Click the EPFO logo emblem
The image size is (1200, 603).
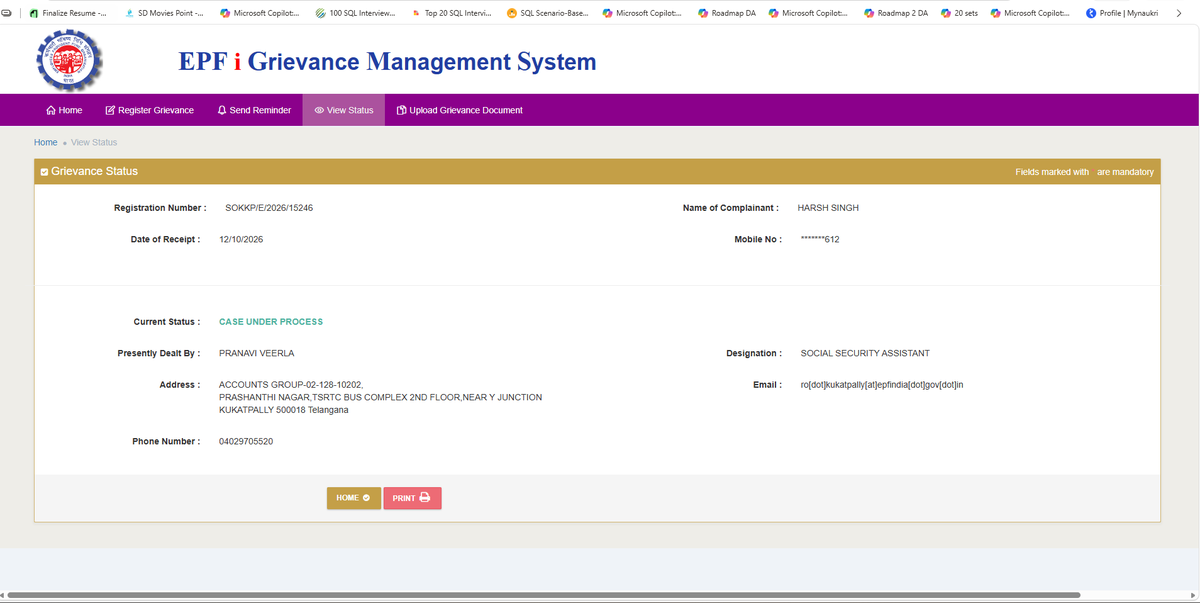pyautogui.click(x=69, y=60)
